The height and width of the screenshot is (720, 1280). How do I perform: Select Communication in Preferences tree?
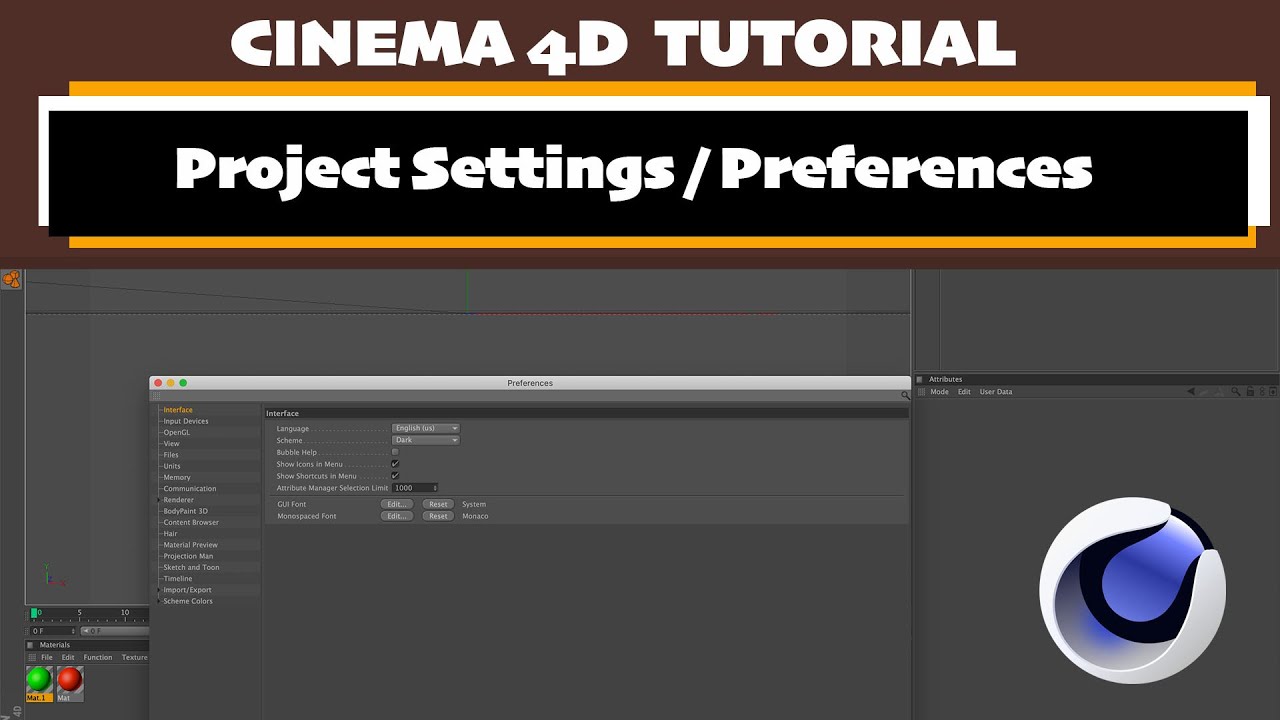190,489
